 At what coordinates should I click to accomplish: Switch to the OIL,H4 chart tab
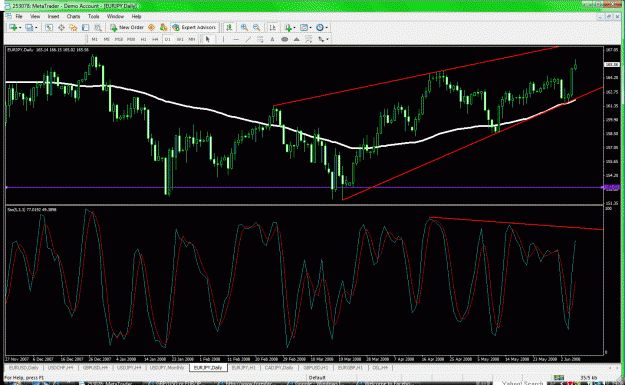coord(380,367)
